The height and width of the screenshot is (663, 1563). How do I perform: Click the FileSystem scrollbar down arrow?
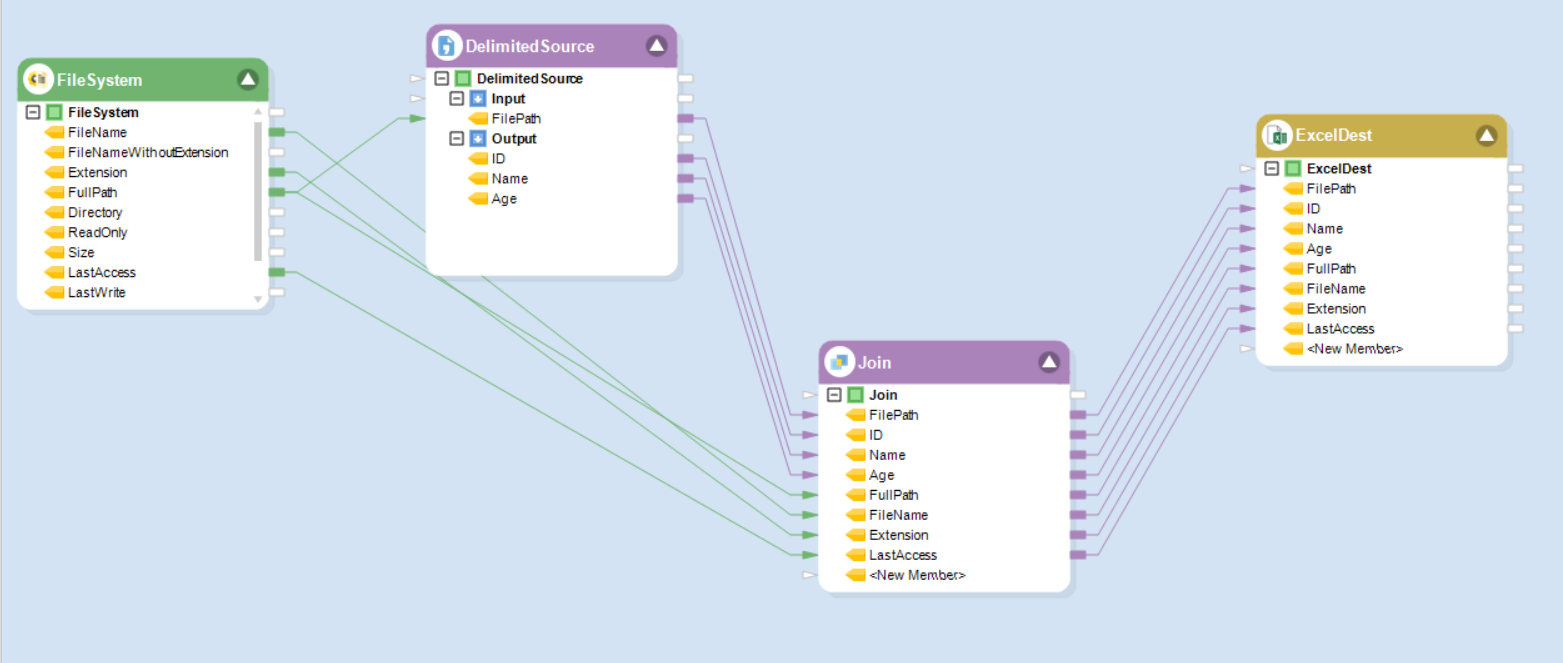pos(257,299)
